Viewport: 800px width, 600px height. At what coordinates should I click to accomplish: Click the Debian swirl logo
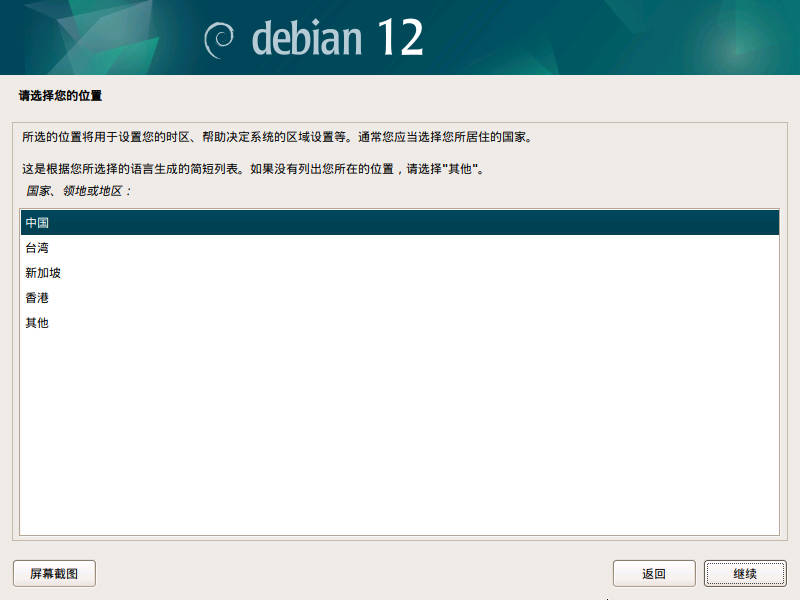click(x=220, y=40)
